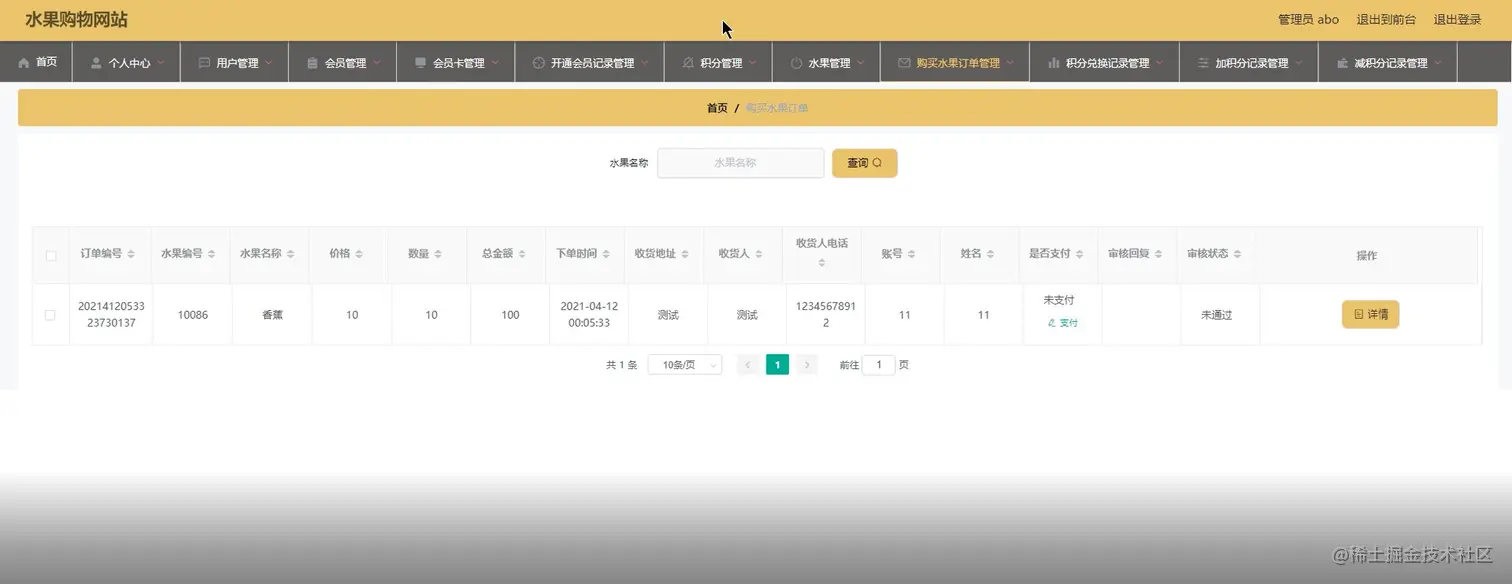Sort by 水果编号 using its sort arrows
Screen dimensions: 1512x584
tap(211, 254)
